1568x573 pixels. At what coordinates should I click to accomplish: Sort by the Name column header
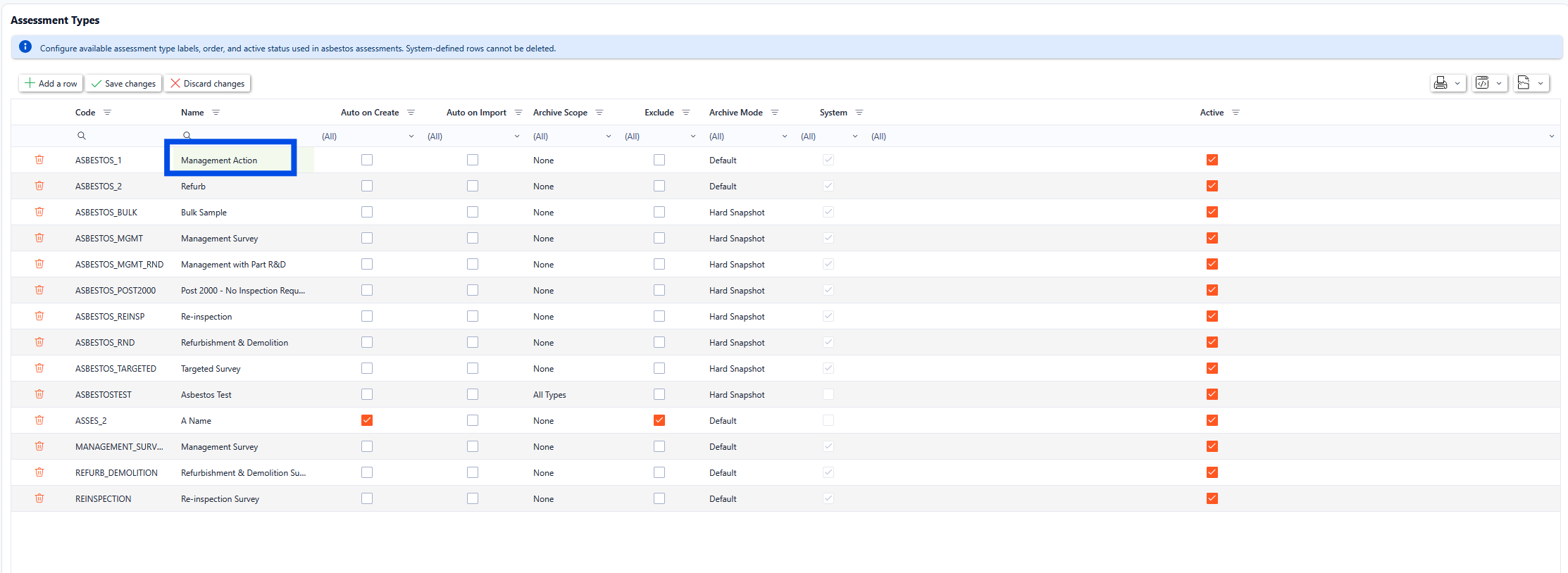click(x=192, y=113)
